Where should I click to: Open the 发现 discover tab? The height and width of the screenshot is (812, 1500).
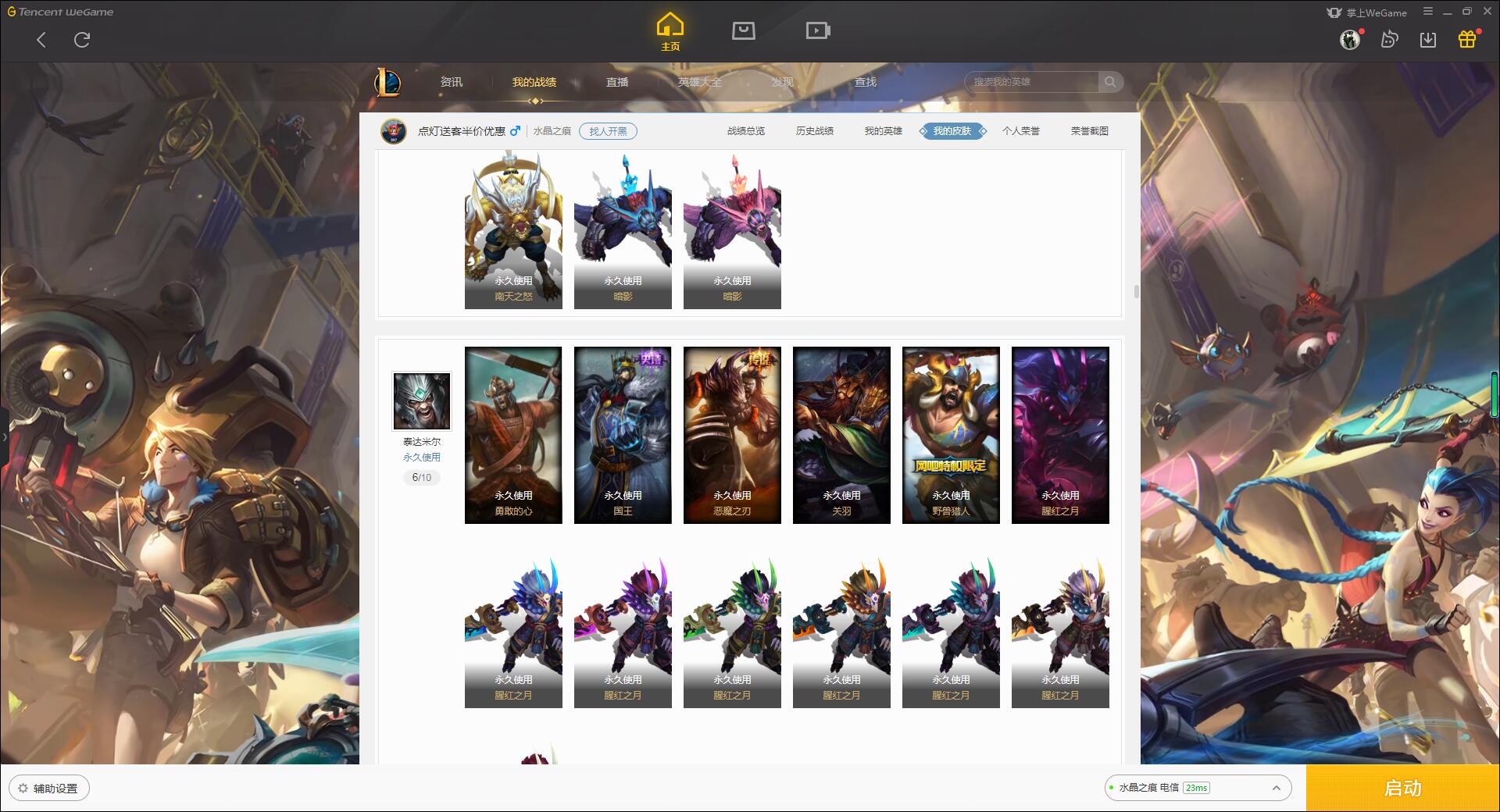click(783, 82)
